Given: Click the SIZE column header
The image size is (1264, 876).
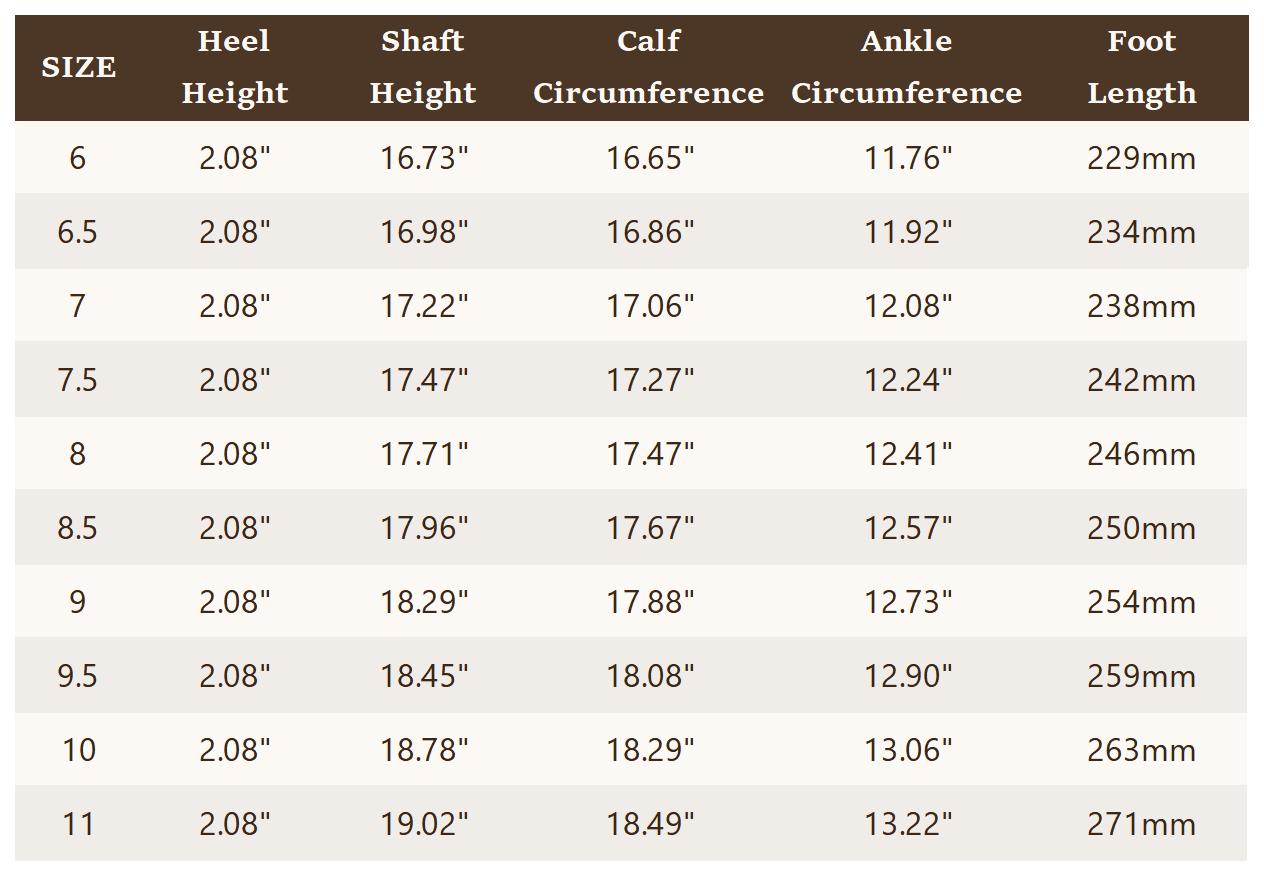Looking at the screenshot, I should tap(78, 68).
